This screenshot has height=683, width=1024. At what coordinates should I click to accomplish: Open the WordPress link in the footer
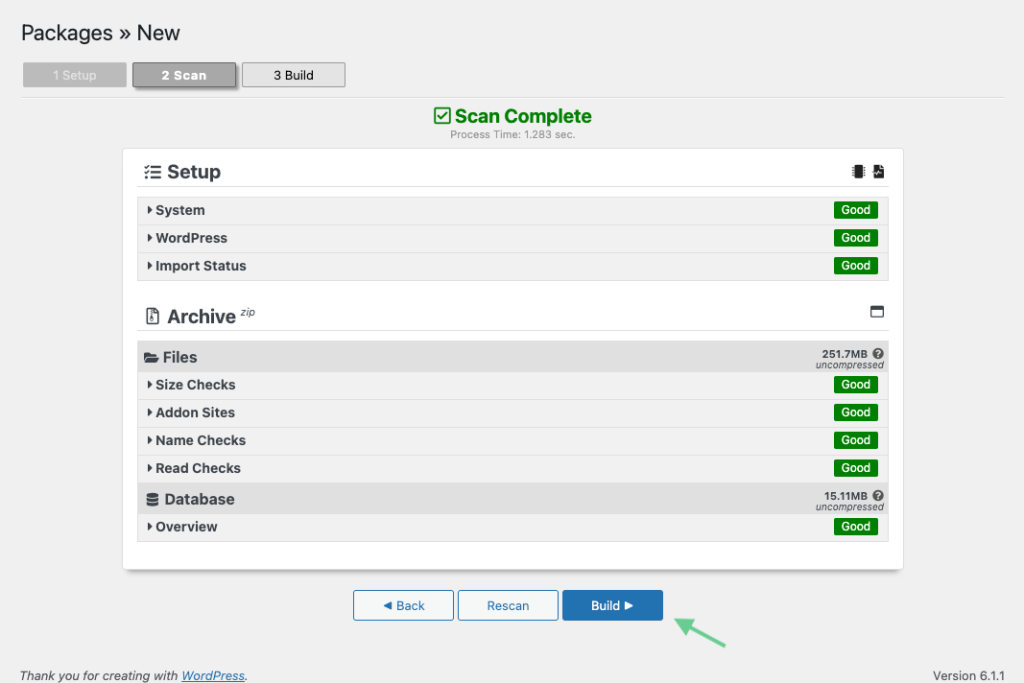[x=213, y=675]
